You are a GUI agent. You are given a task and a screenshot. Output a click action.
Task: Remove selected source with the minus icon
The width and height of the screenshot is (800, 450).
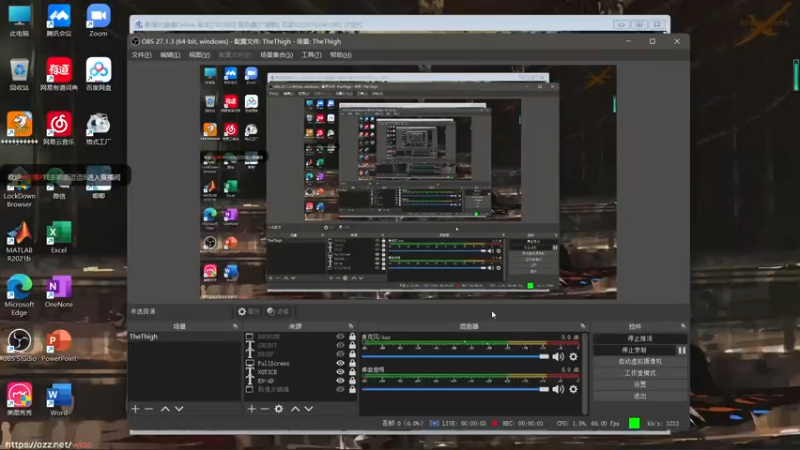(x=265, y=409)
